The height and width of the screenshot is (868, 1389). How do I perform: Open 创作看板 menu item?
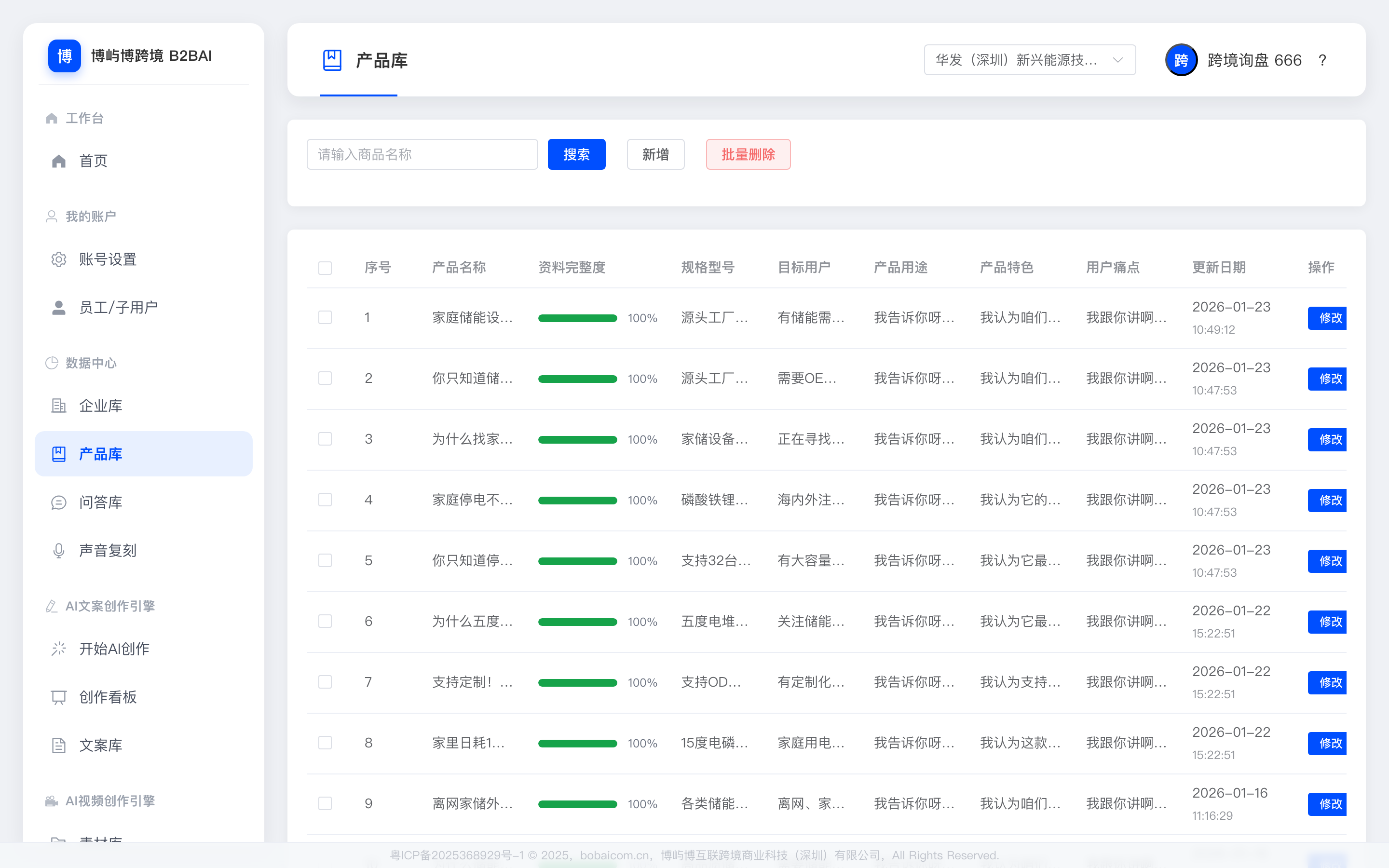(144, 697)
